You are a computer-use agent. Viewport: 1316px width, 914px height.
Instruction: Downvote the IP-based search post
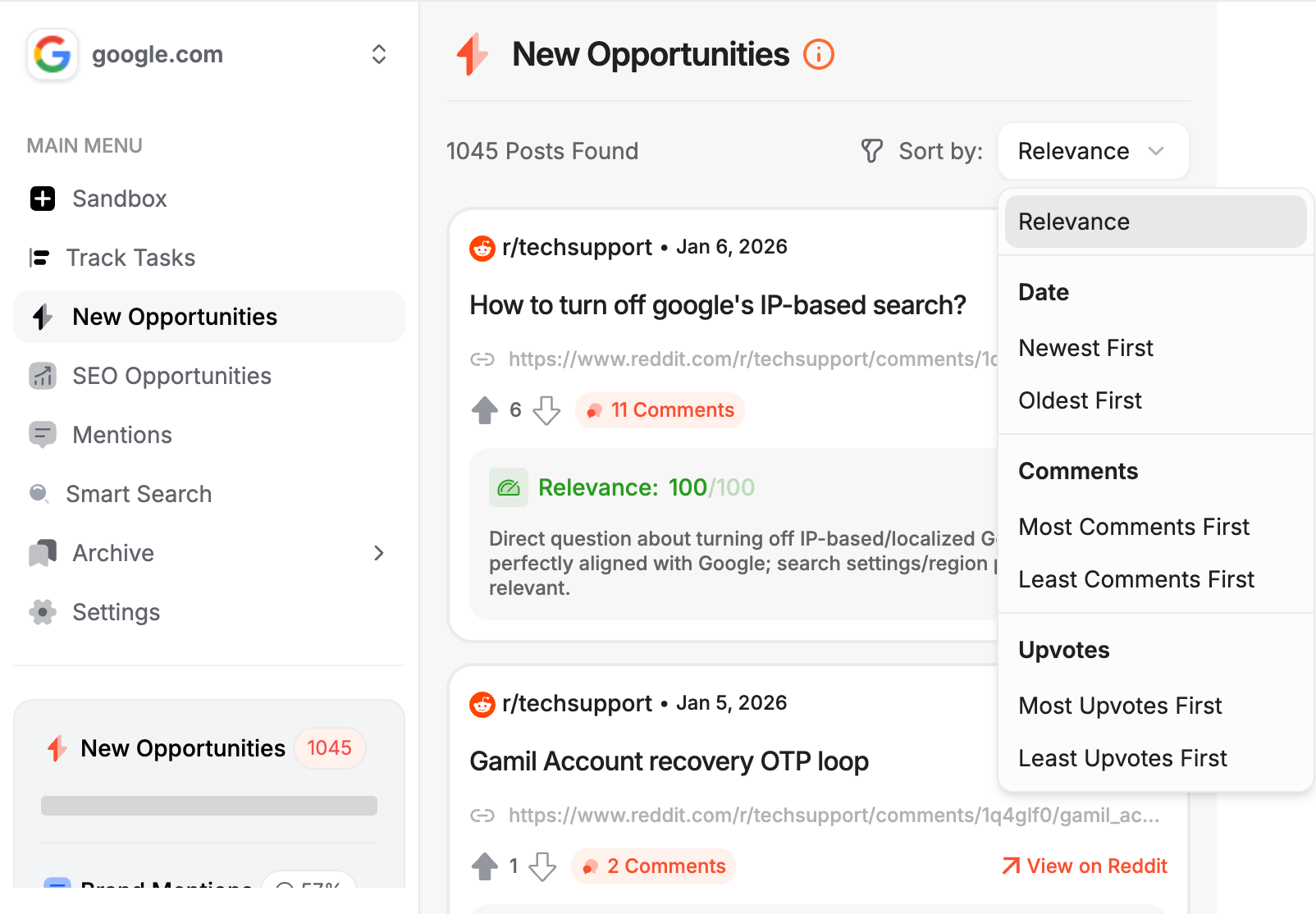tap(546, 410)
